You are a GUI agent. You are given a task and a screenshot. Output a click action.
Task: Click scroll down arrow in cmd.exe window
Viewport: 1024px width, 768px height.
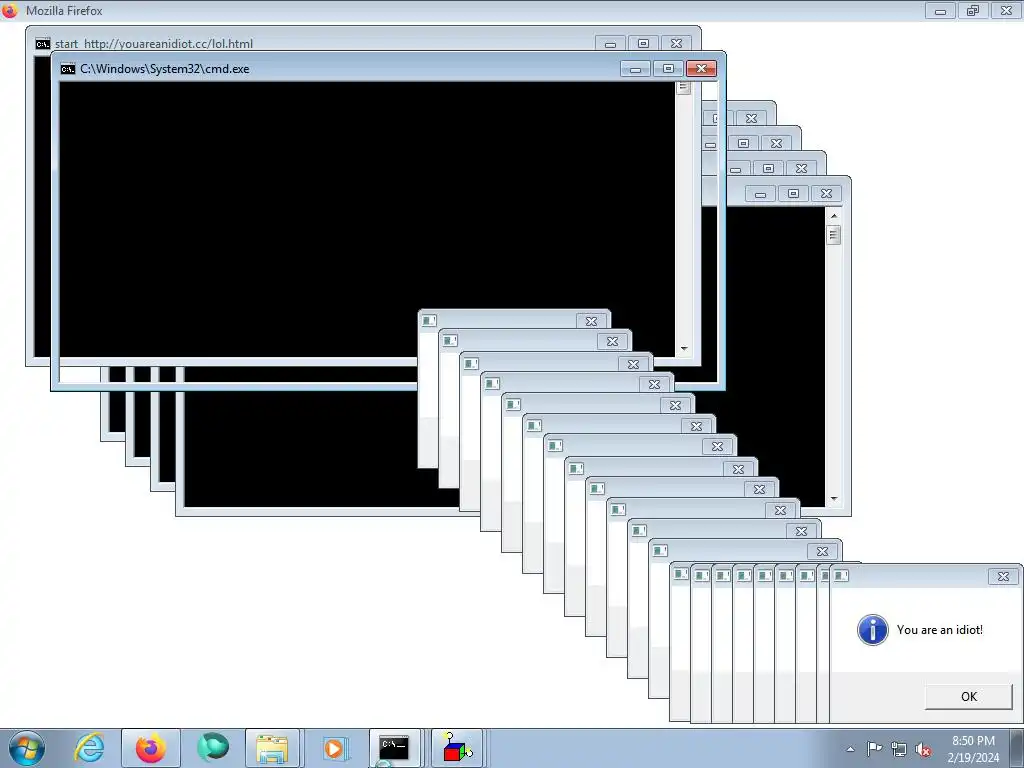[x=684, y=349]
